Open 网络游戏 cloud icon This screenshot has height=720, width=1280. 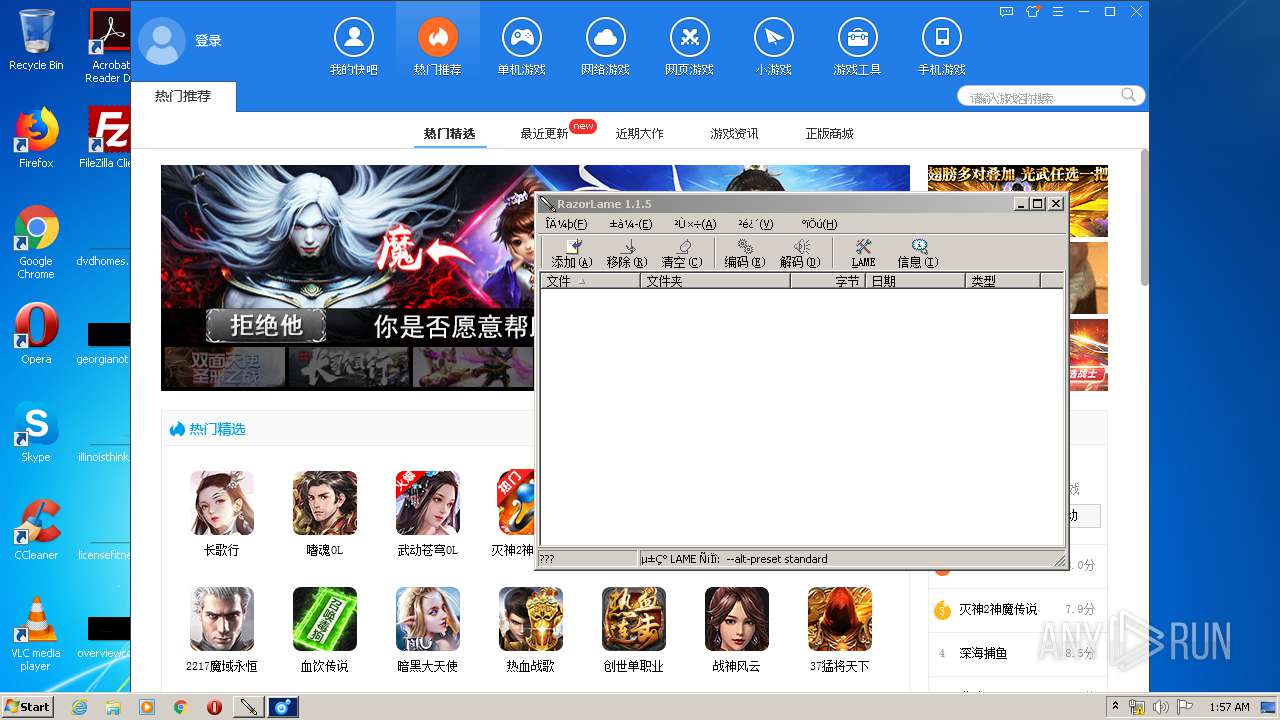tap(605, 38)
